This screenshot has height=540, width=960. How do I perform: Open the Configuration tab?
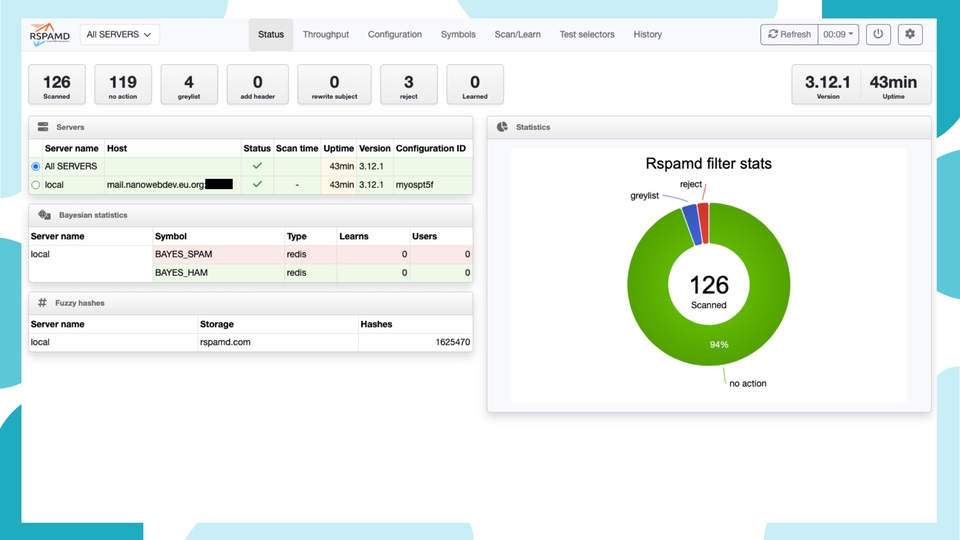coord(395,34)
